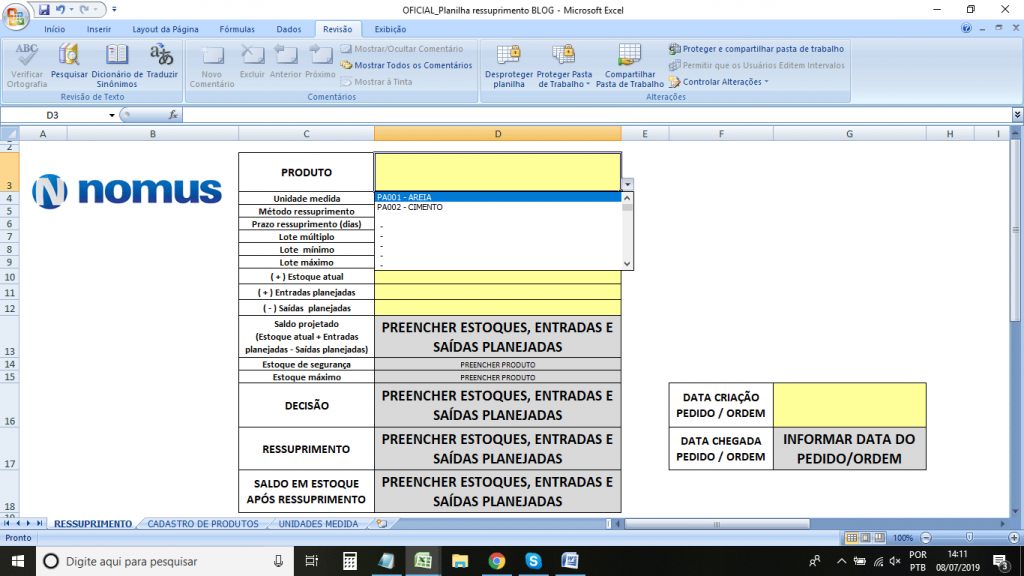Switch to the Fórmulas ribbon tab
The height and width of the screenshot is (576, 1024).
point(236,30)
